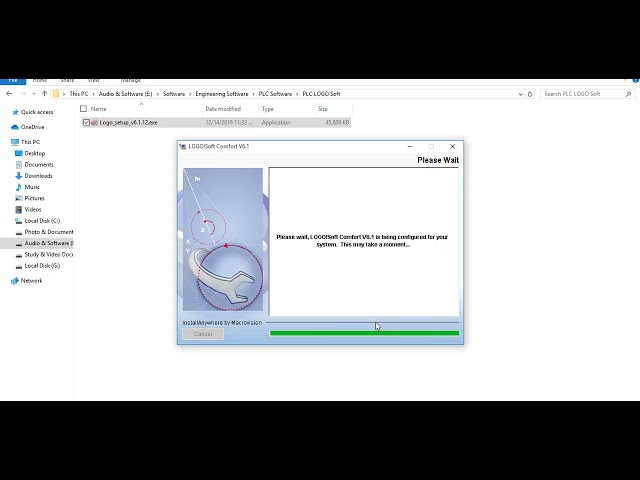Open the Share ribbon tab
Image resolution: width=640 pixels, height=480 pixels.
[67, 81]
